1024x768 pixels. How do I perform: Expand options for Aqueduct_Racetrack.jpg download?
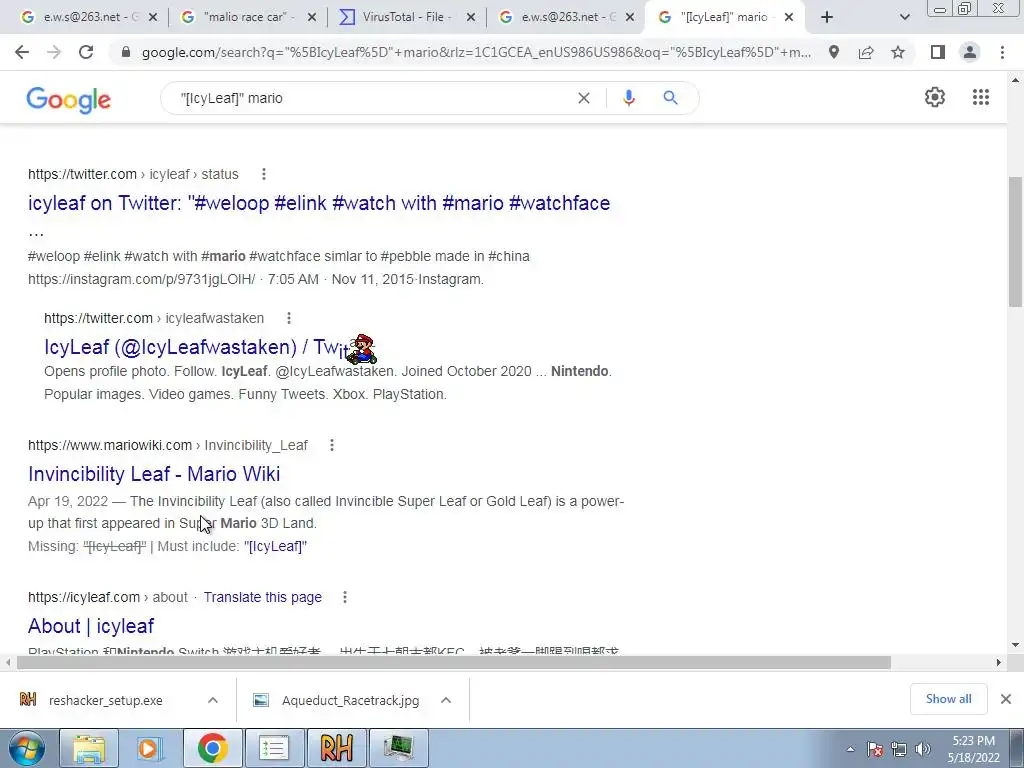click(446, 700)
